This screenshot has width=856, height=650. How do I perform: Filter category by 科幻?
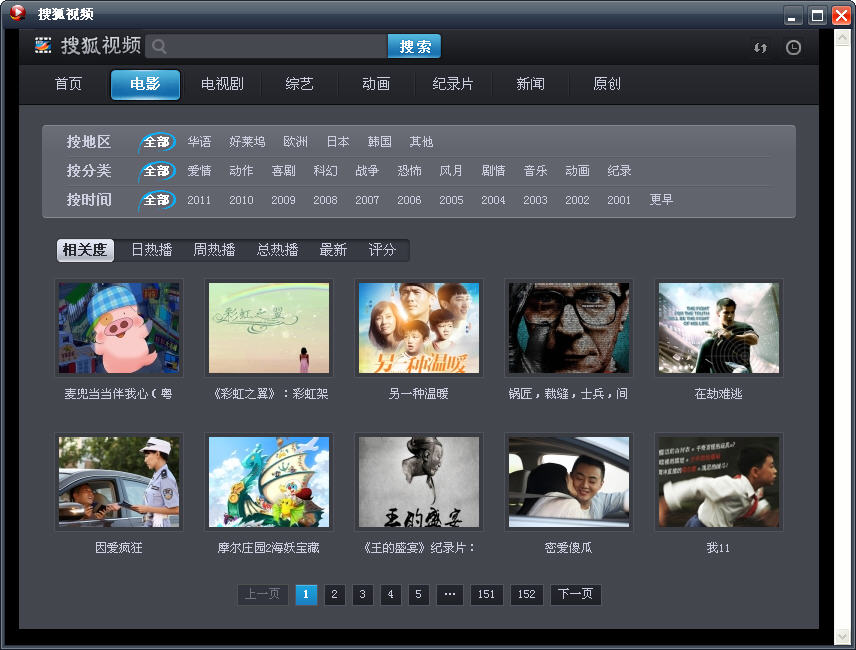(x=325, y=171)
